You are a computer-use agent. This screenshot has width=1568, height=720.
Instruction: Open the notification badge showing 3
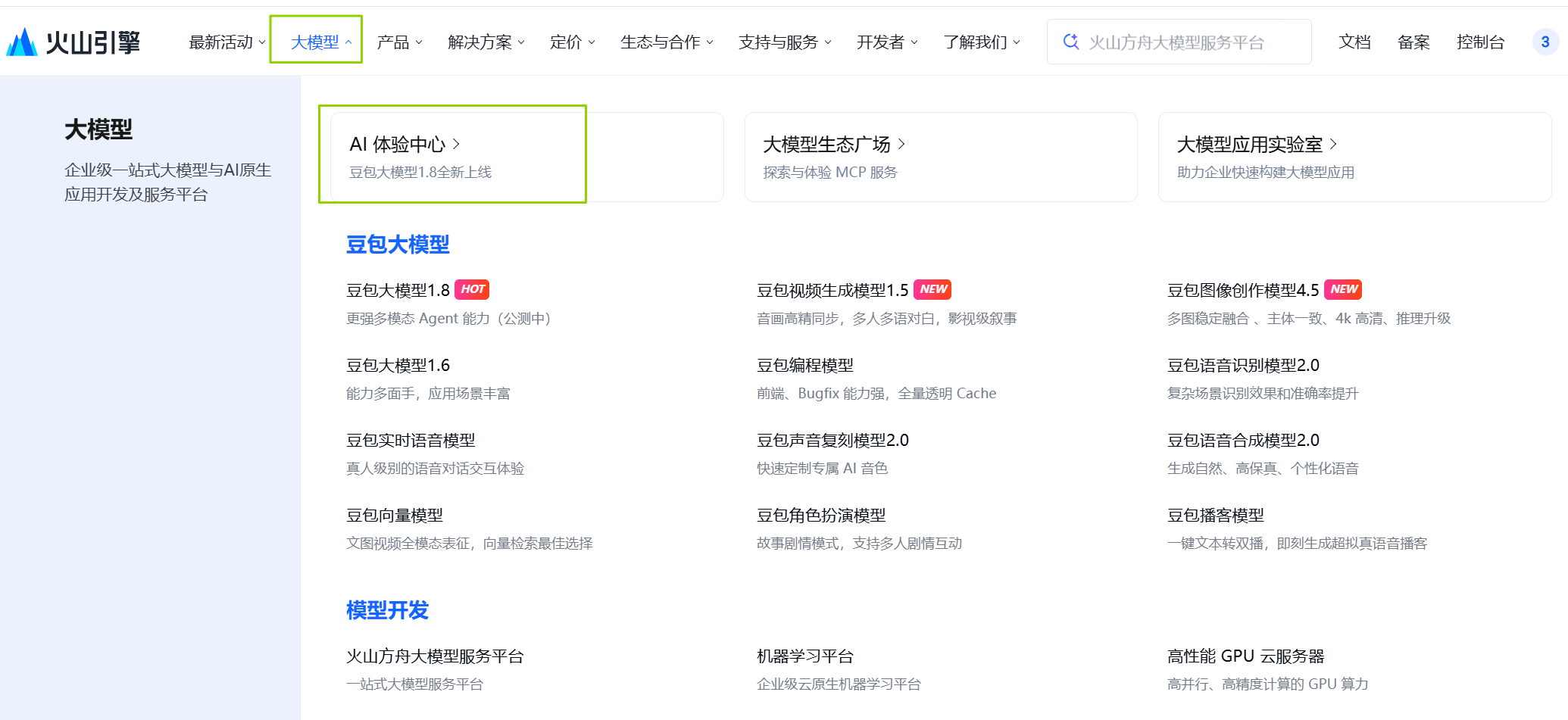[1545, 42]
